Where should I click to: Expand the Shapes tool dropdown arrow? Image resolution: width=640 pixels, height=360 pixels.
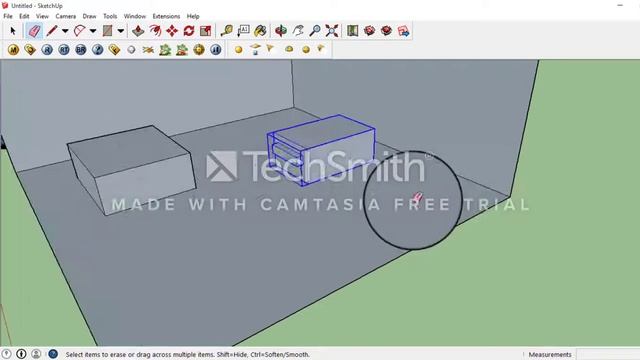click(120, 31)
